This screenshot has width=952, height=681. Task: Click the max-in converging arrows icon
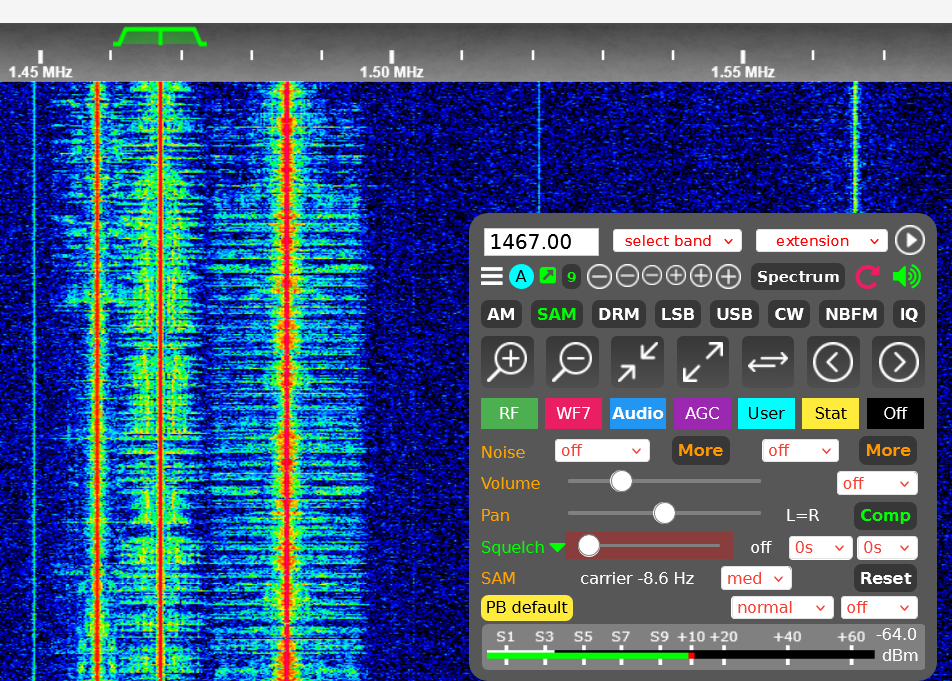[637, 361]
